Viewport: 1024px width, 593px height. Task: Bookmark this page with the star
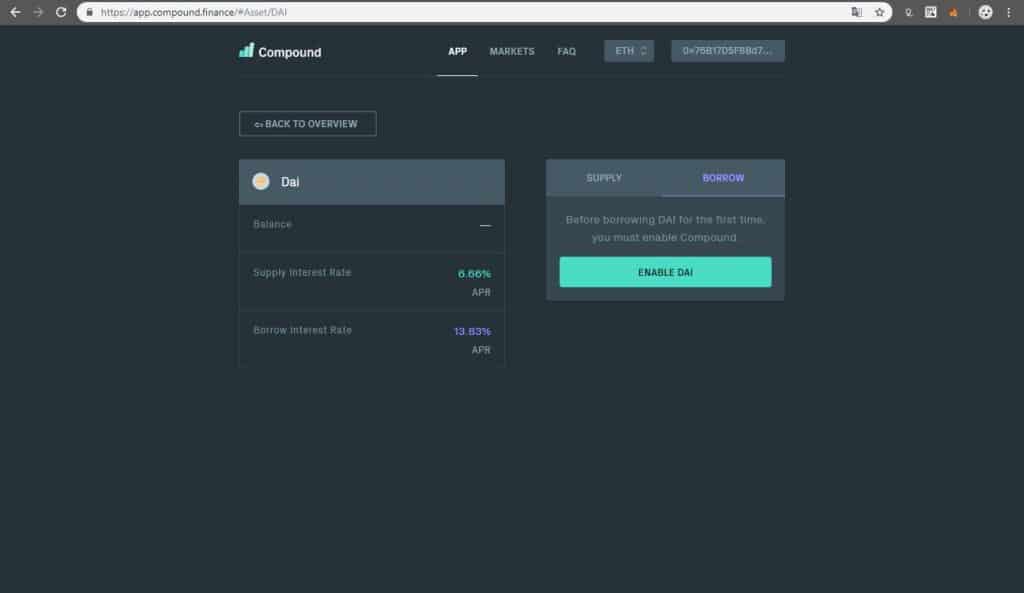pyautogui.click(x=879, y=12)
